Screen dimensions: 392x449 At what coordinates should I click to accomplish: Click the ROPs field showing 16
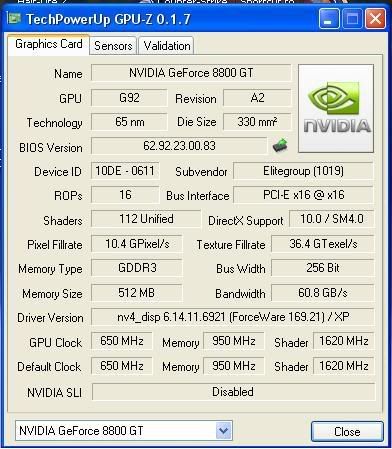[125, 195]
